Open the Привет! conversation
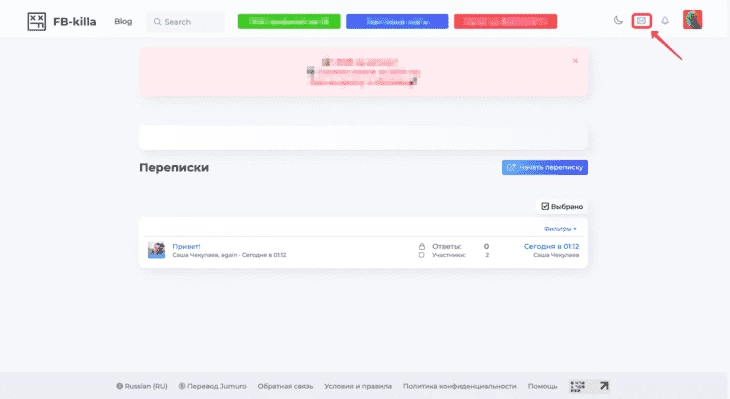The width and height of the screenshot is (730, 399). pyautogui.click(x=186, y=246)
